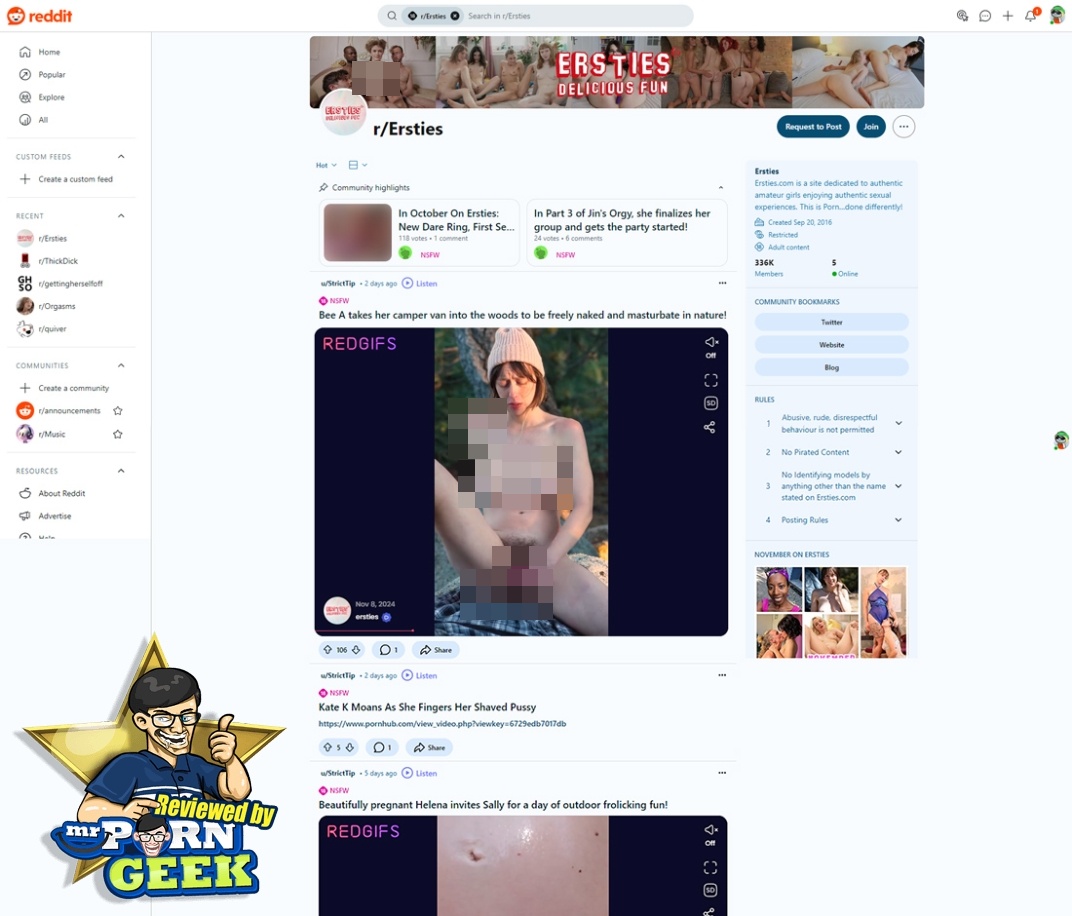
Task: Click the Request to Post button
Action: click(813, 127)
